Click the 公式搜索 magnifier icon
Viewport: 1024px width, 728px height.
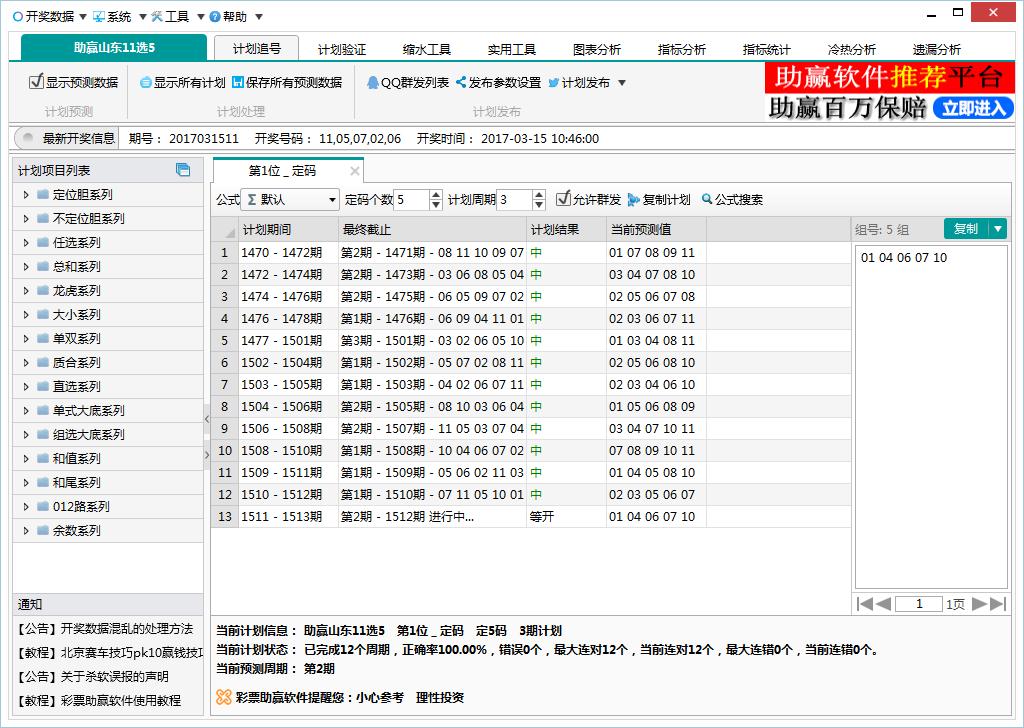(707, 200)
